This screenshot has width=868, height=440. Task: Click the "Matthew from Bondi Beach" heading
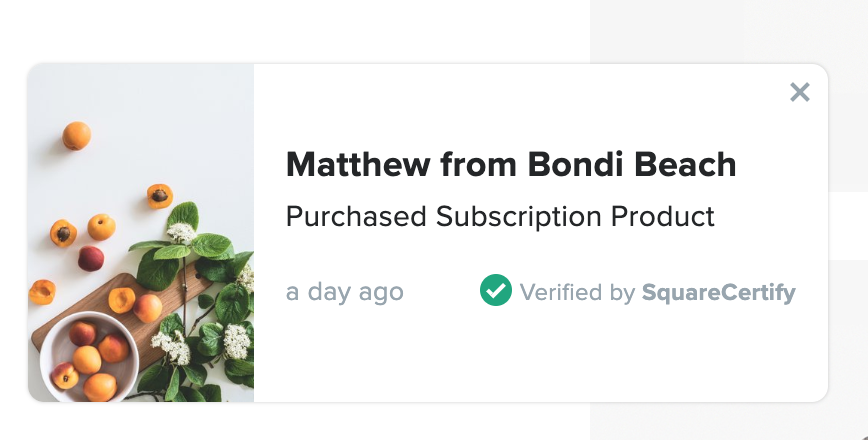pos(511,165)
